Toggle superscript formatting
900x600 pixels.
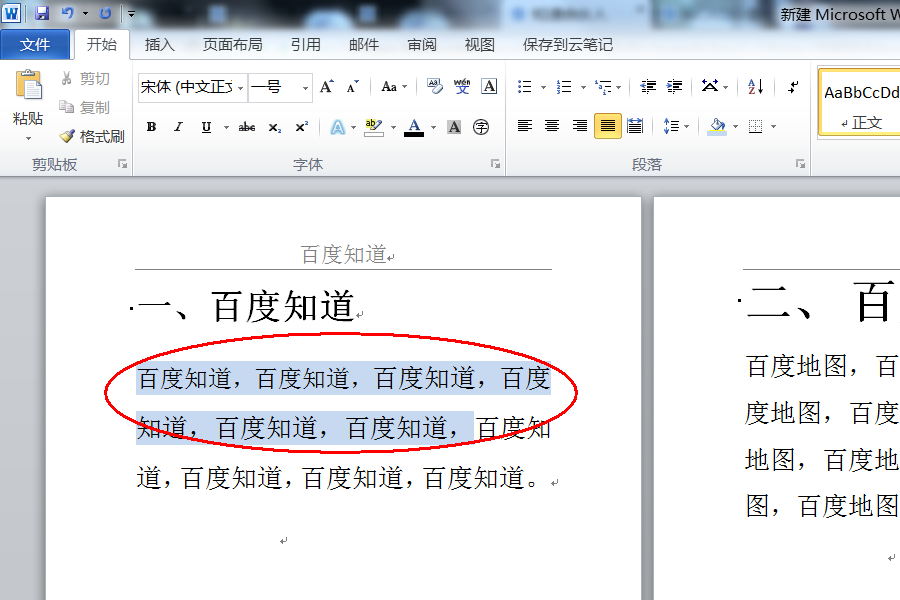click(x=302, y=127)
